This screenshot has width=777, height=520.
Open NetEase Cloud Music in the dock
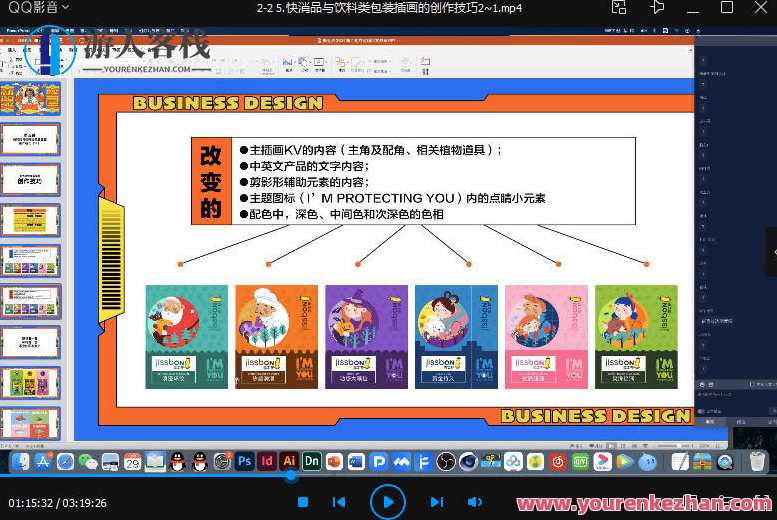coord(558,462)
